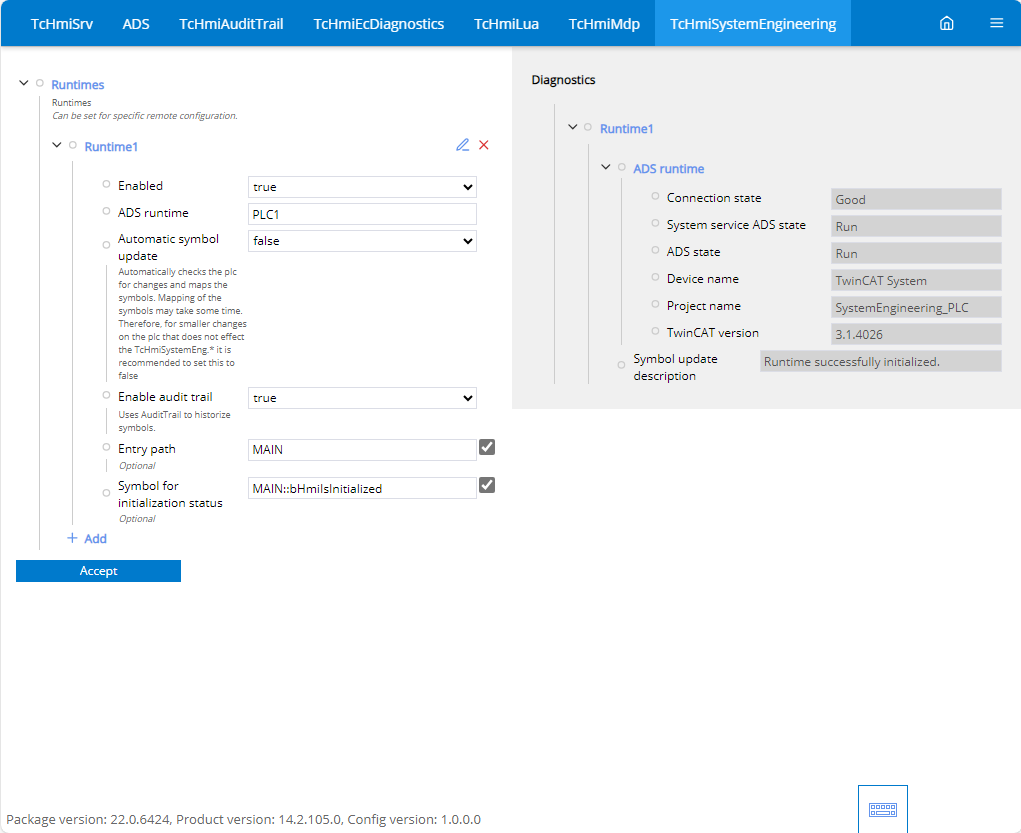Delete Runtime1 with the red X

[x=484, y=145]
